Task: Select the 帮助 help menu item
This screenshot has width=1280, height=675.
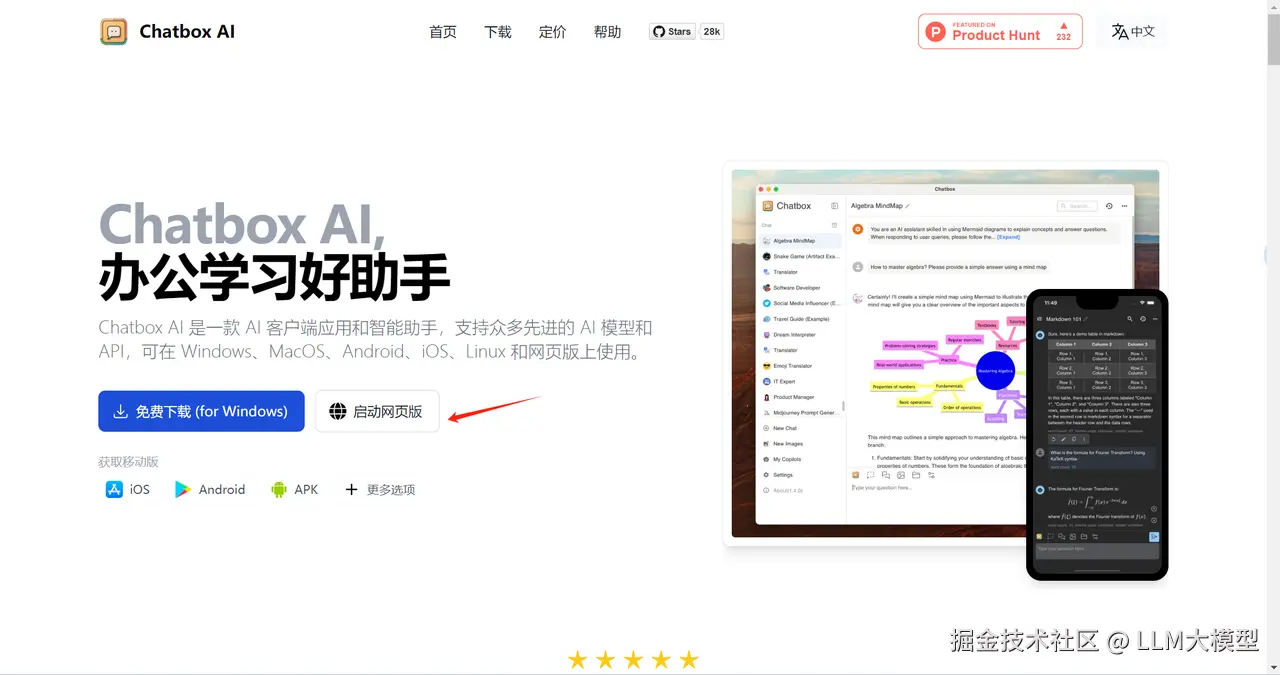Action: point(607,32)
